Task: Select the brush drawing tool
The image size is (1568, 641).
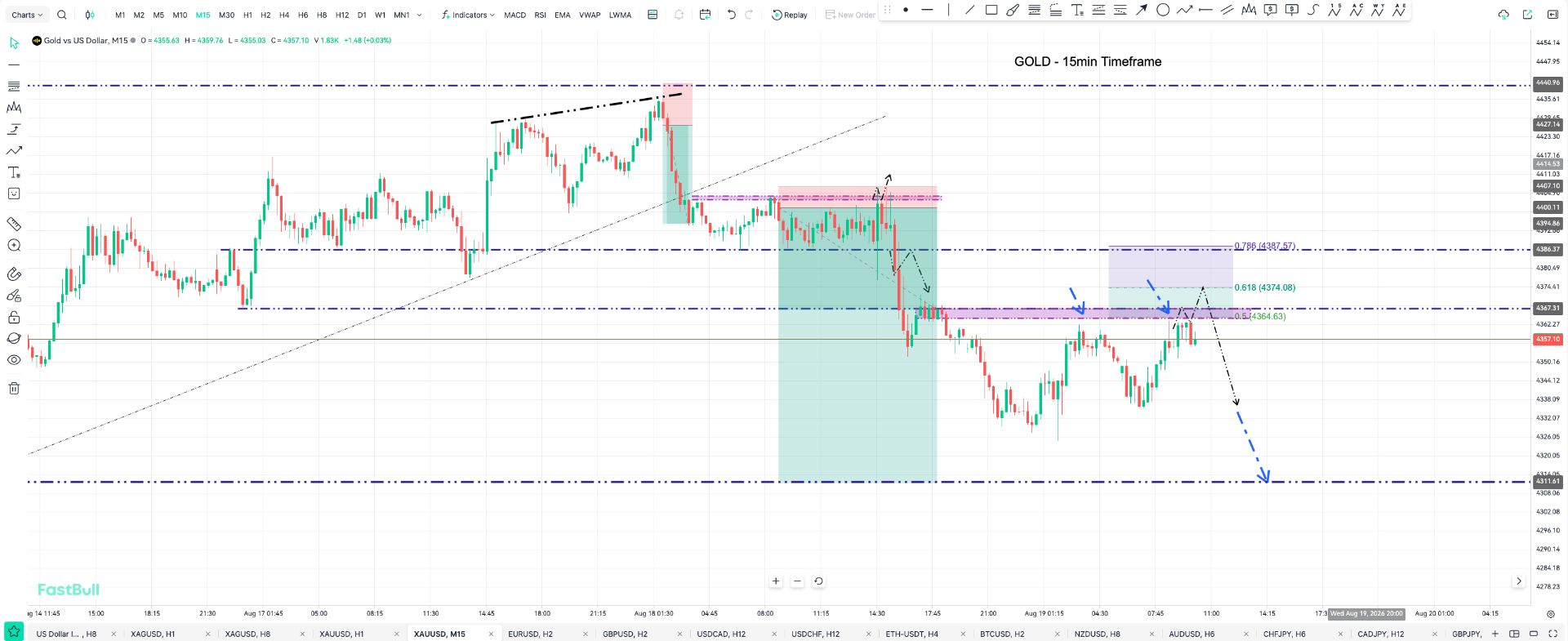Action: [x=1013, y=11]
